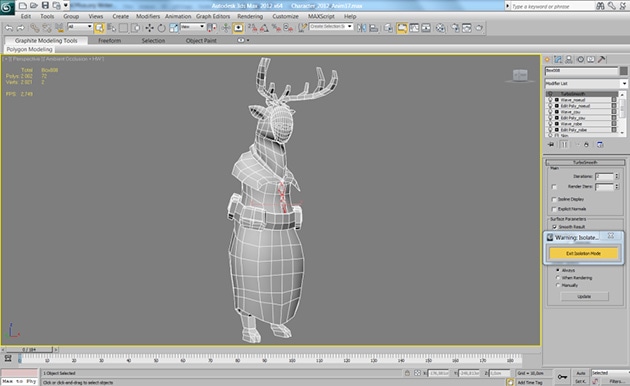Click the New Scene icon in quick access toolbar
Viewport: 630px width, 386px height.
pyautogui.click(x=23, y=6)
